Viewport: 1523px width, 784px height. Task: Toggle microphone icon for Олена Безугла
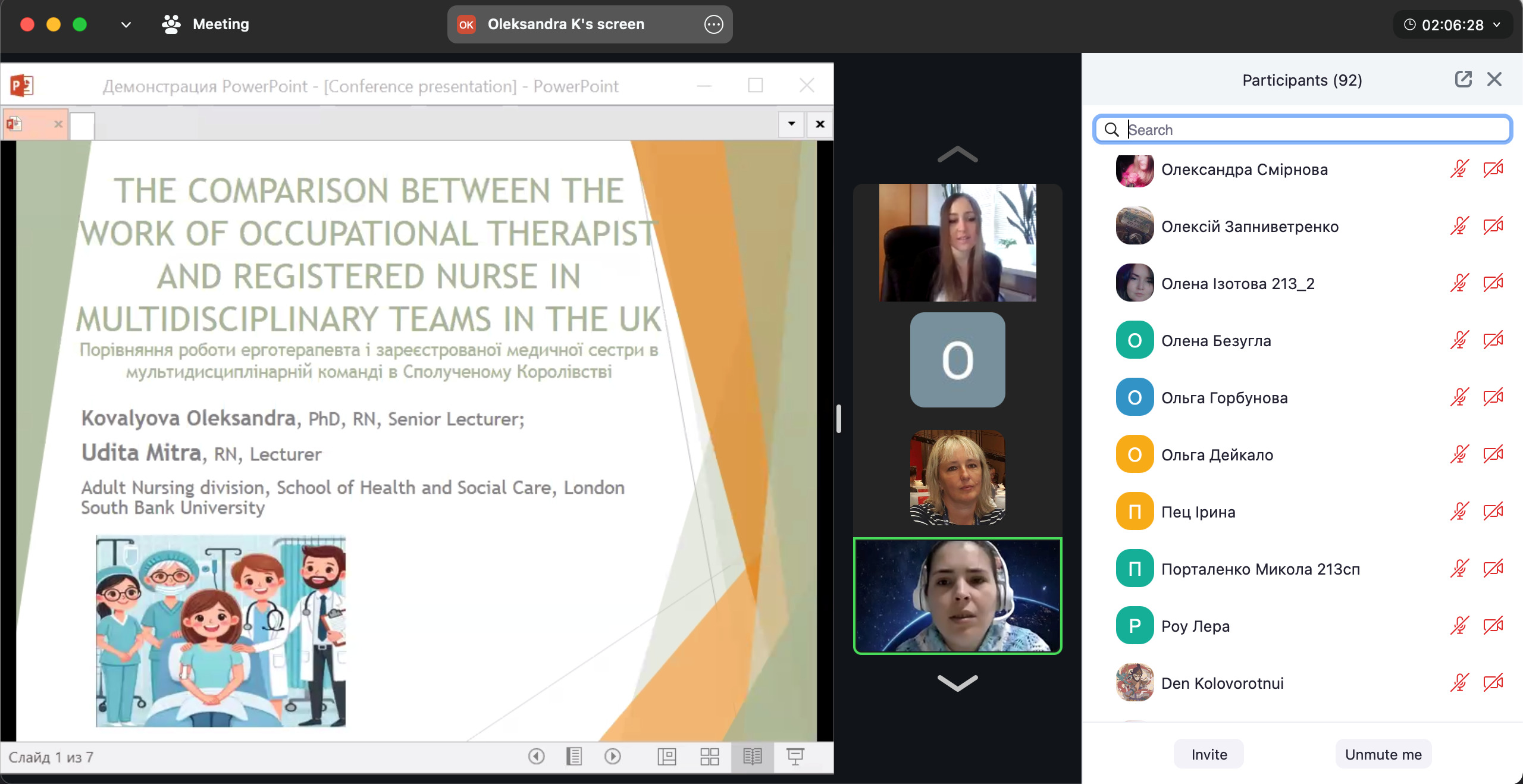[1459, 340]
